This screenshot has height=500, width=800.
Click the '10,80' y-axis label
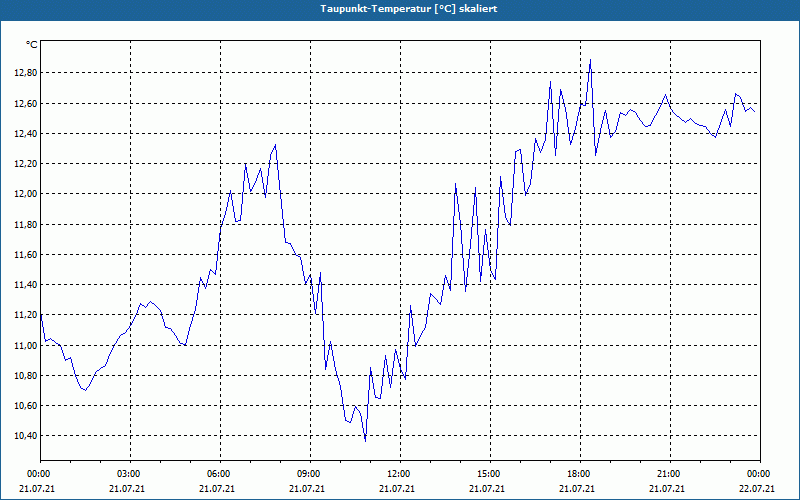[x=26, y=376]
